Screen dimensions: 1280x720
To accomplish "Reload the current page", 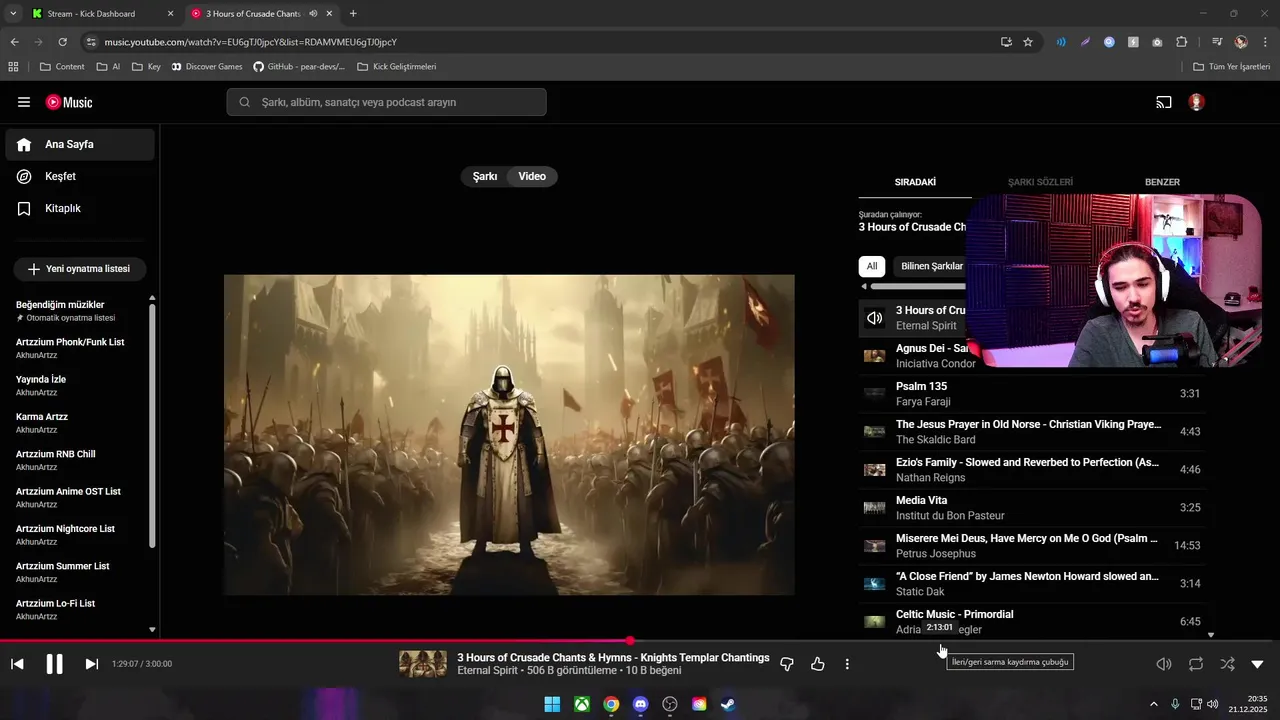I will click(62, 42).
